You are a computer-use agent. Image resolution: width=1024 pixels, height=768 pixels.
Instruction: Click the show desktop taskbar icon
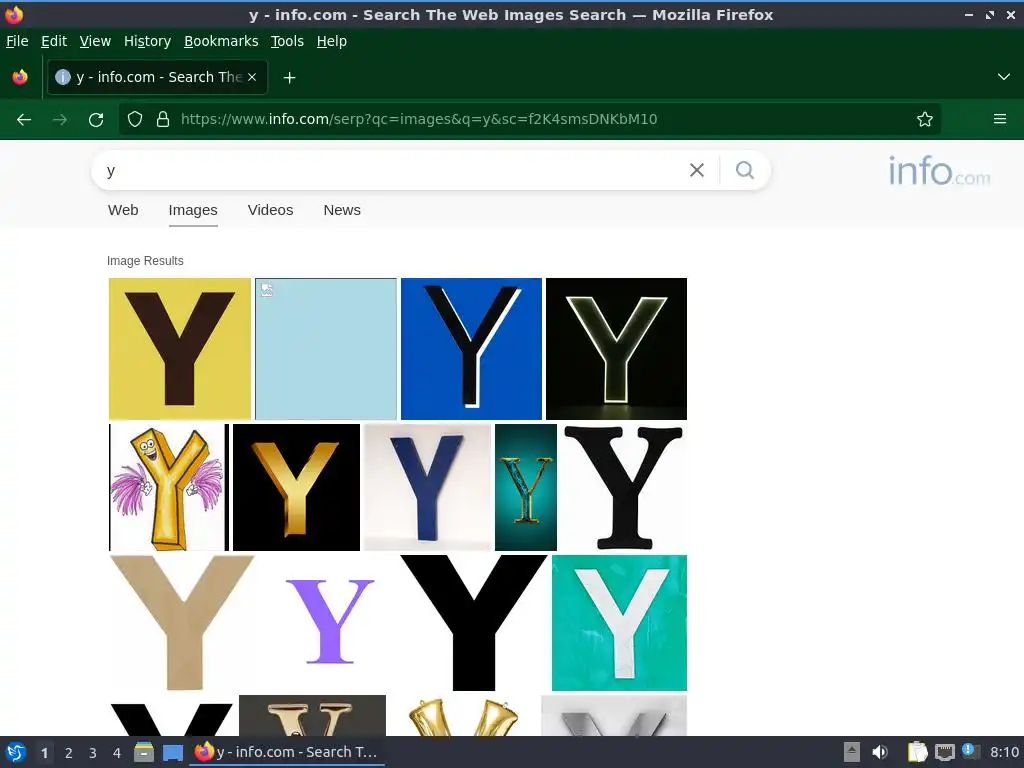click(173, 752)
